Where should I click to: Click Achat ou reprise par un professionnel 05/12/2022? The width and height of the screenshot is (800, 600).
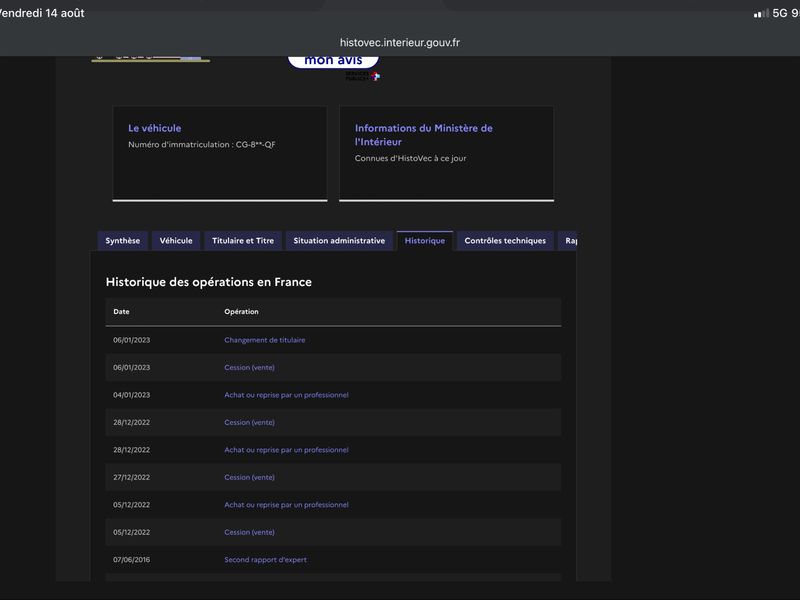[x=286, y=505]
